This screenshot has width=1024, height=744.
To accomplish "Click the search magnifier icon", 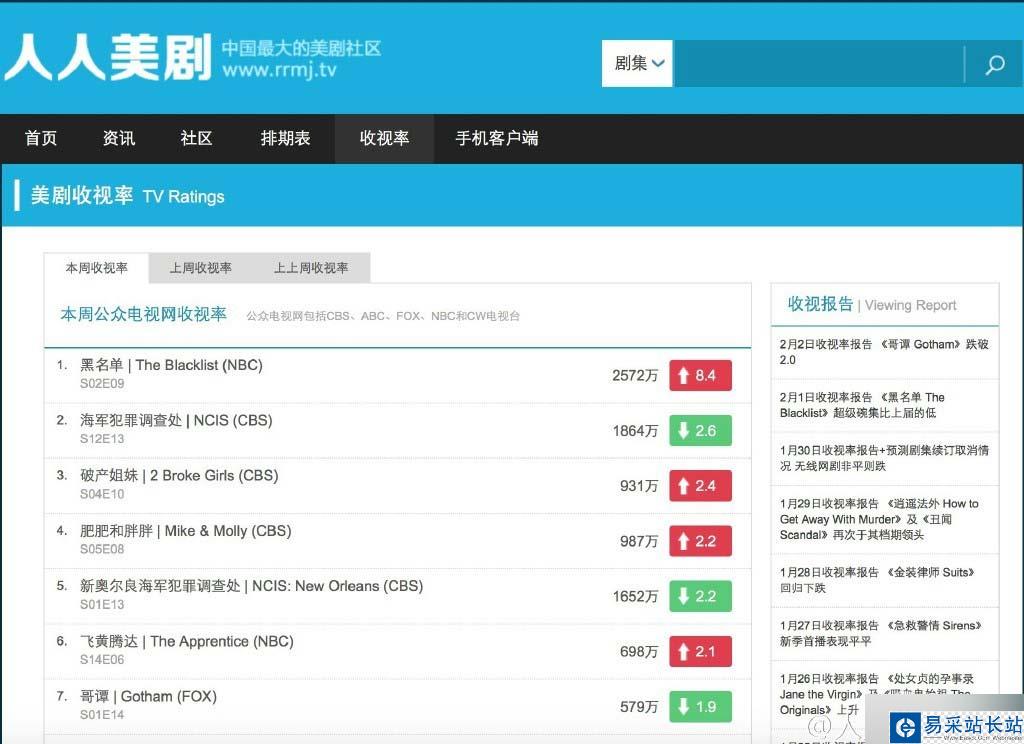I will click(995, 64).
